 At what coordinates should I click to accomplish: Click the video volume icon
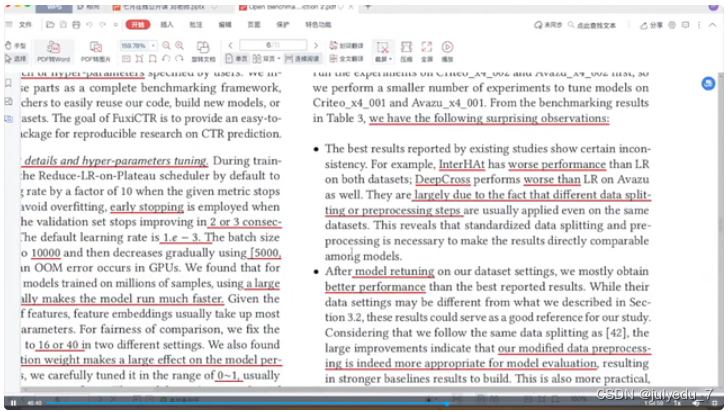(696, 403)
